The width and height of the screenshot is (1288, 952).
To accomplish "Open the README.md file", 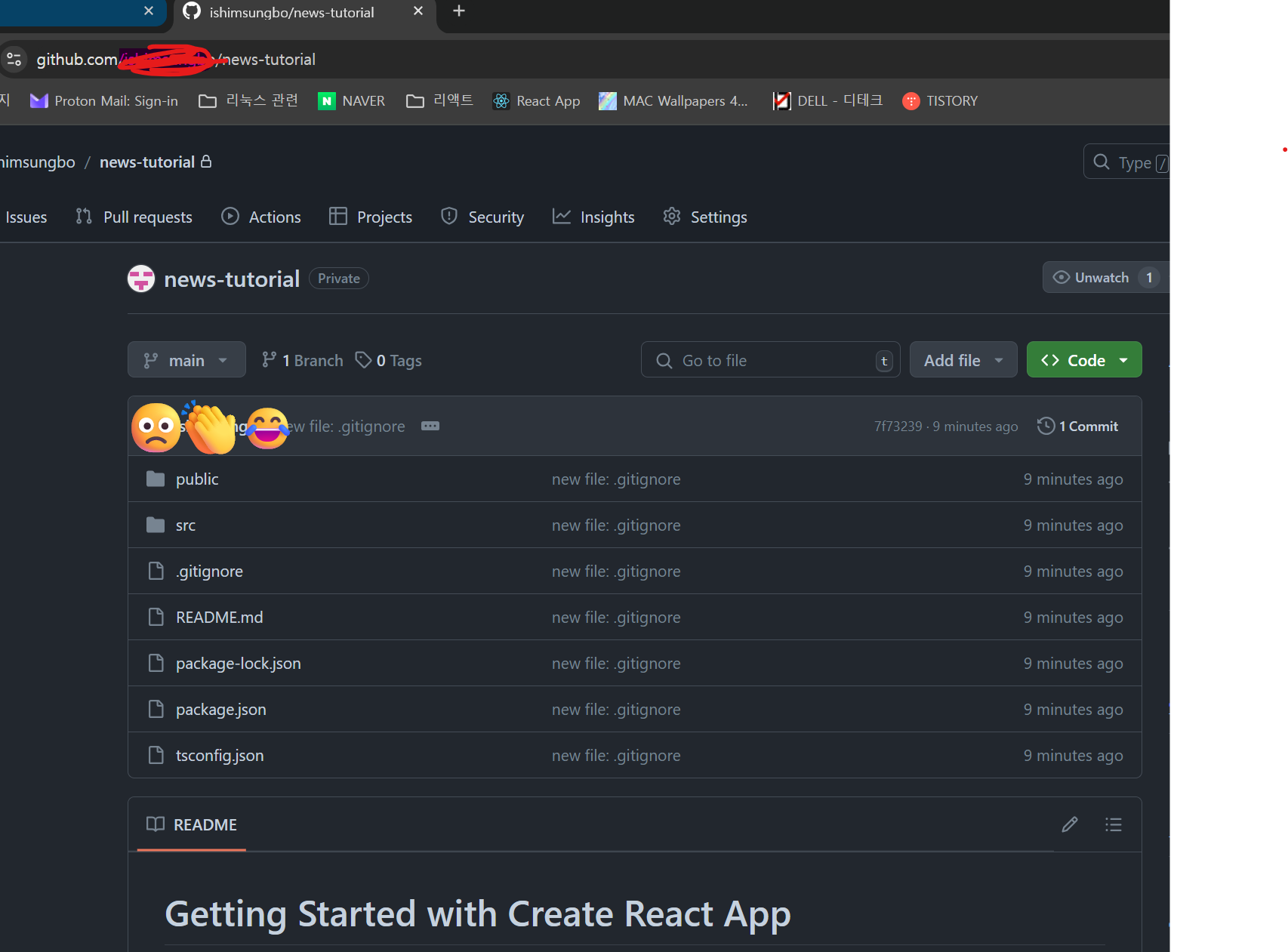I will click(220, 618).
